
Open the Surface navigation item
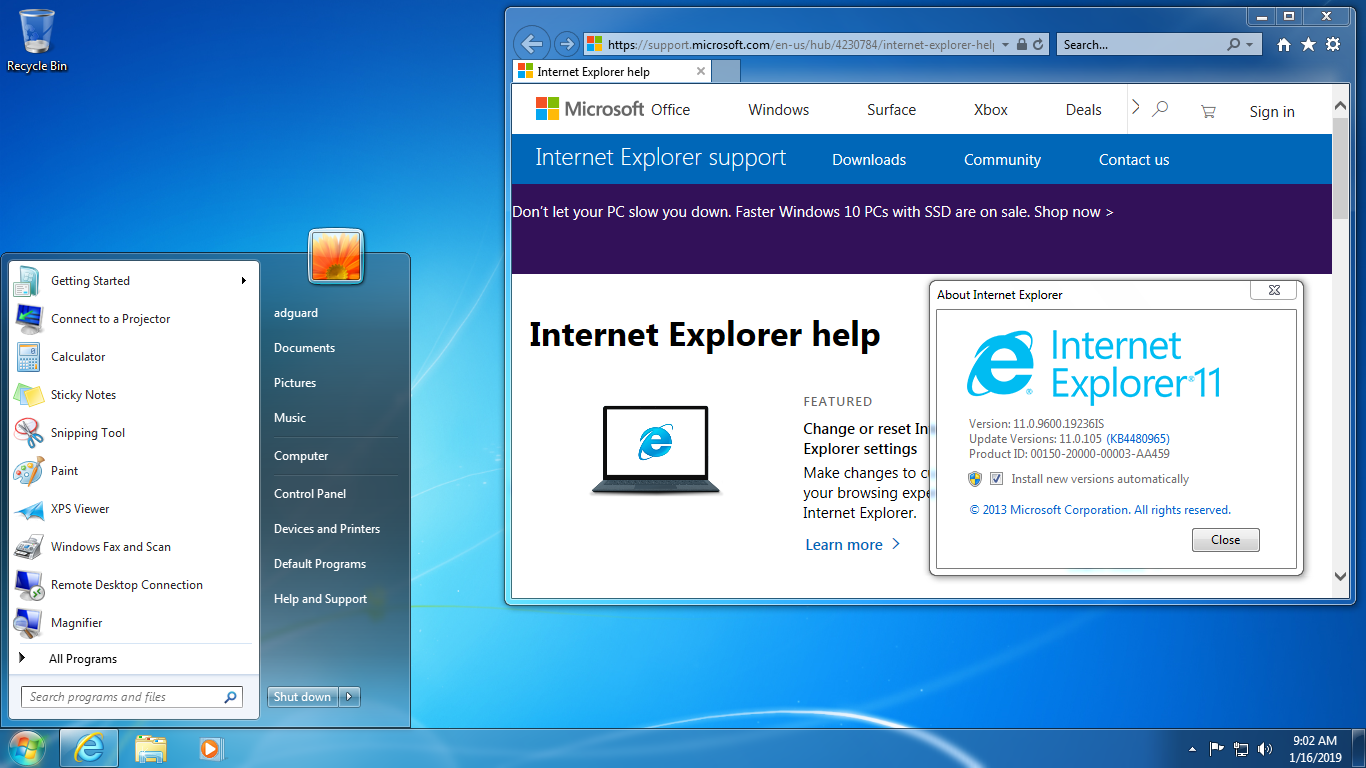point(892,110)
